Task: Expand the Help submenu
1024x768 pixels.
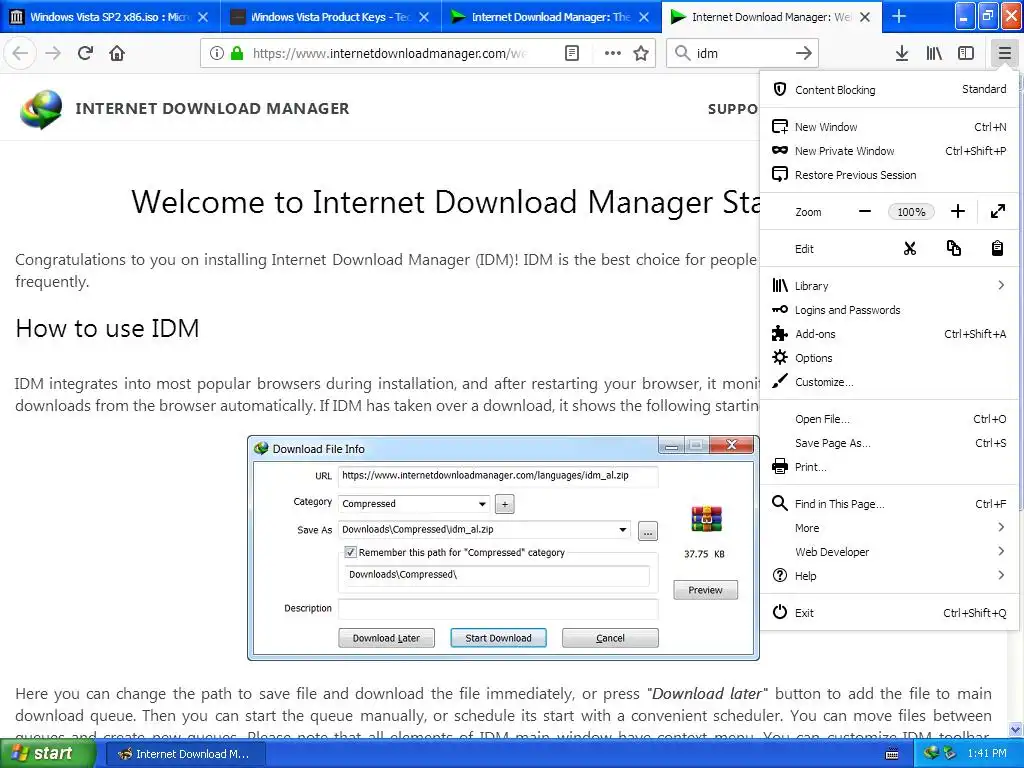Action: pos(889,576)
